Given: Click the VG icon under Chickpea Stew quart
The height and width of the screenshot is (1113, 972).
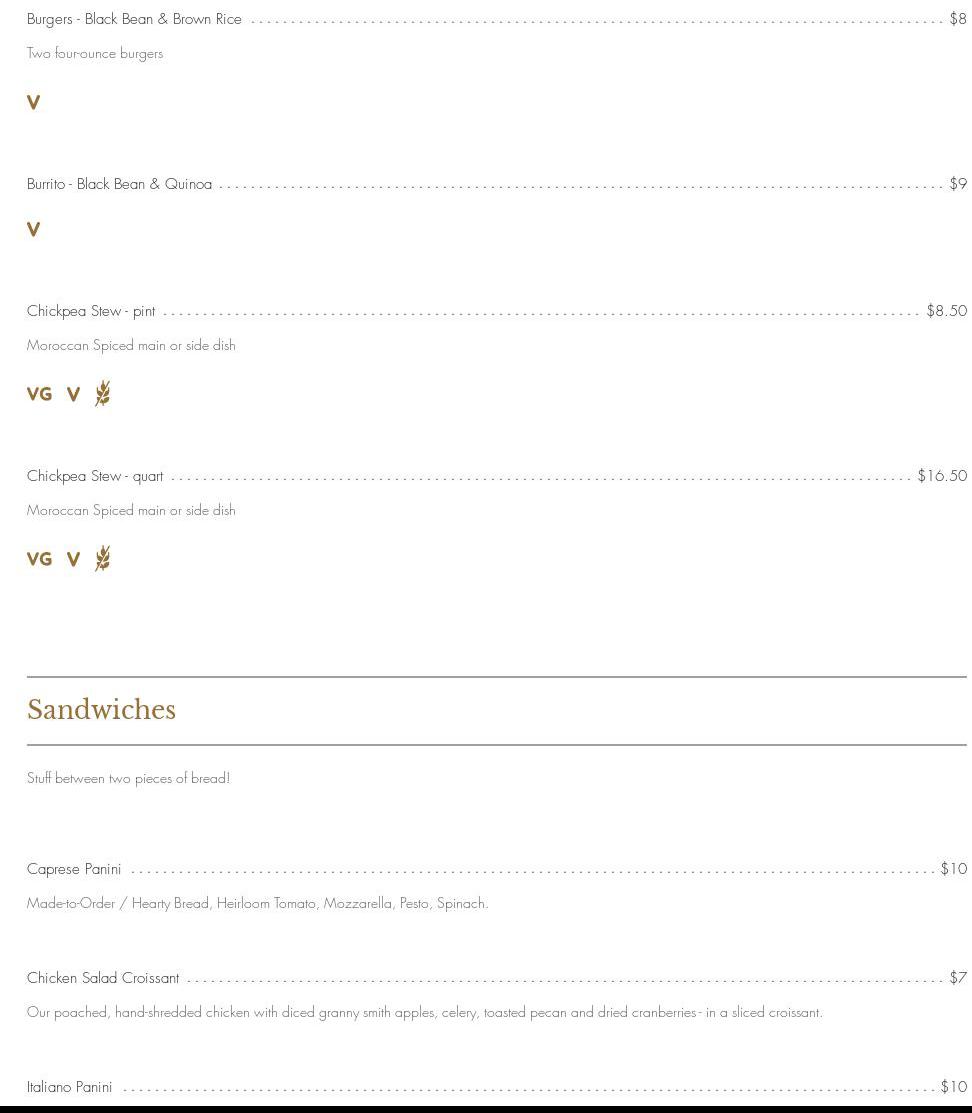Looking at the screenshot, I should point(39,559).
